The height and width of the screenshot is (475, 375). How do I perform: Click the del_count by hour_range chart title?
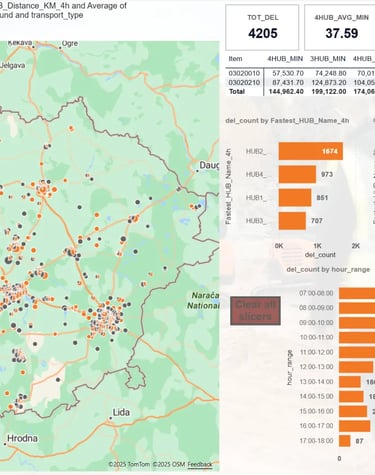328,269
